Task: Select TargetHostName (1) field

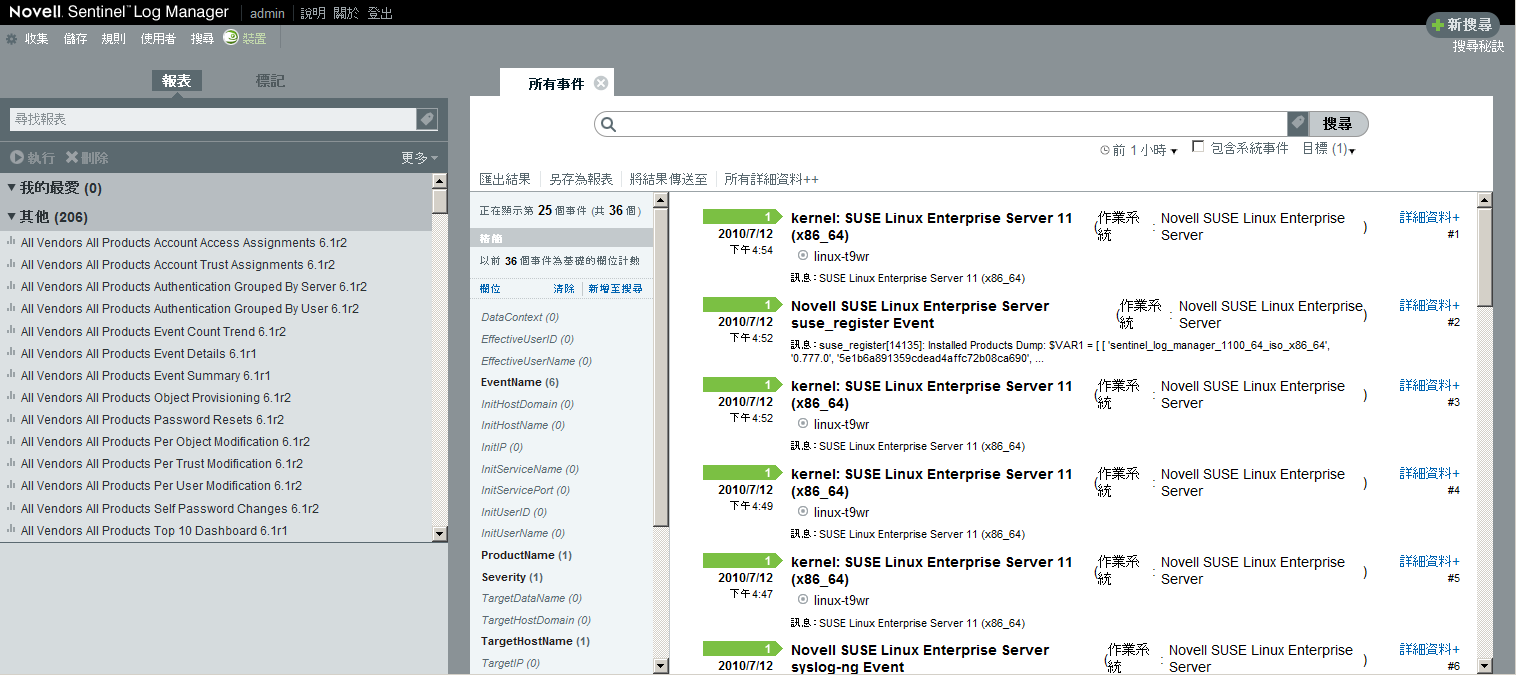Action: [536, 641]
